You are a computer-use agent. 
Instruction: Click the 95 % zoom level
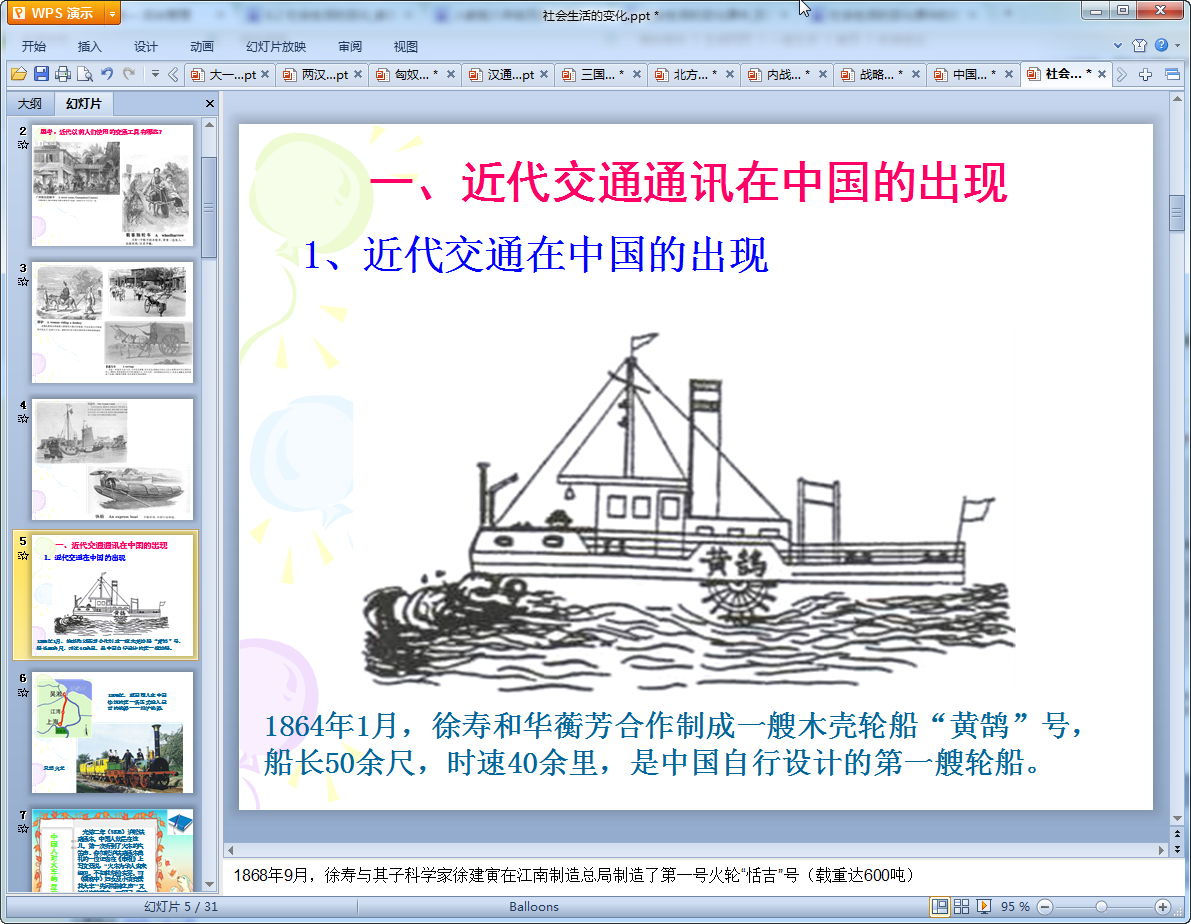pyautogui.click(x=1015, y=907)
